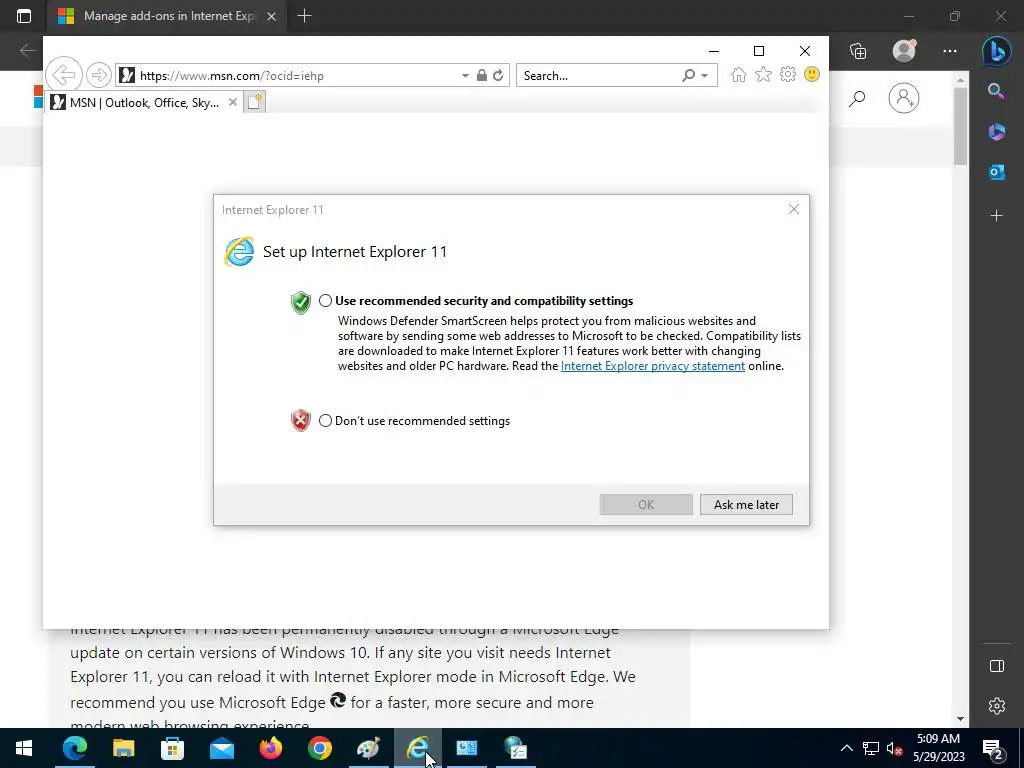
Task: Show hidden system tray icons
Action: tap(846, 748)
